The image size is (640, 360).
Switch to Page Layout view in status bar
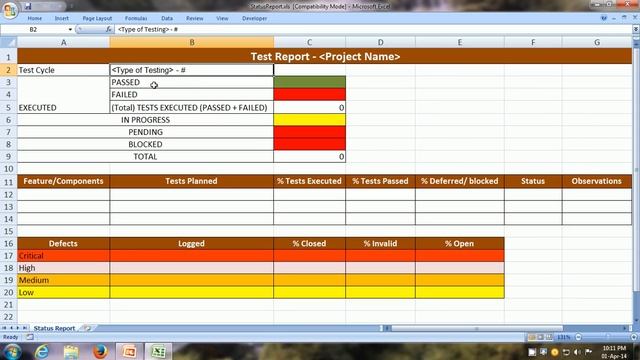540,337
